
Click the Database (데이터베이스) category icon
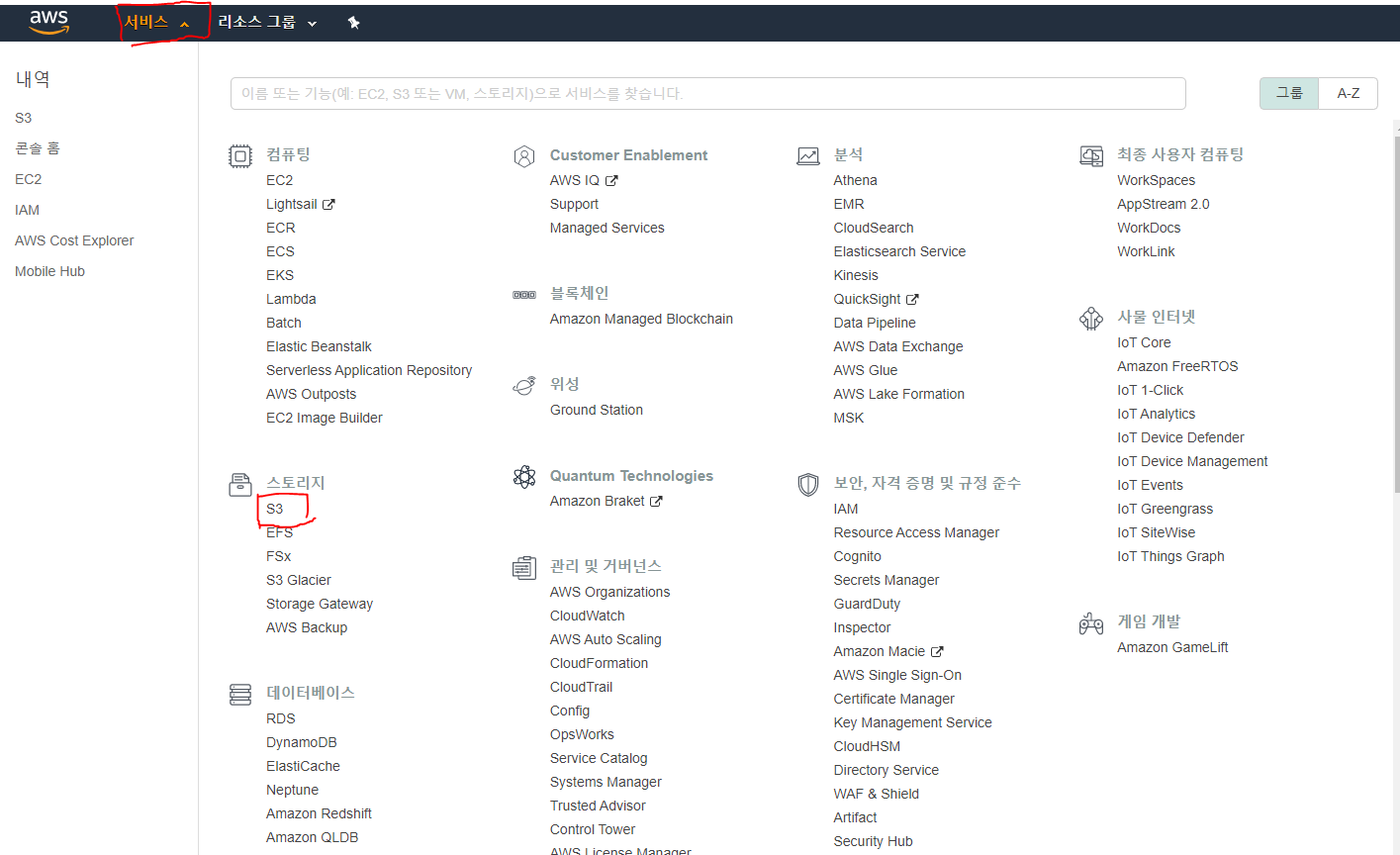[x=240, y=694]
